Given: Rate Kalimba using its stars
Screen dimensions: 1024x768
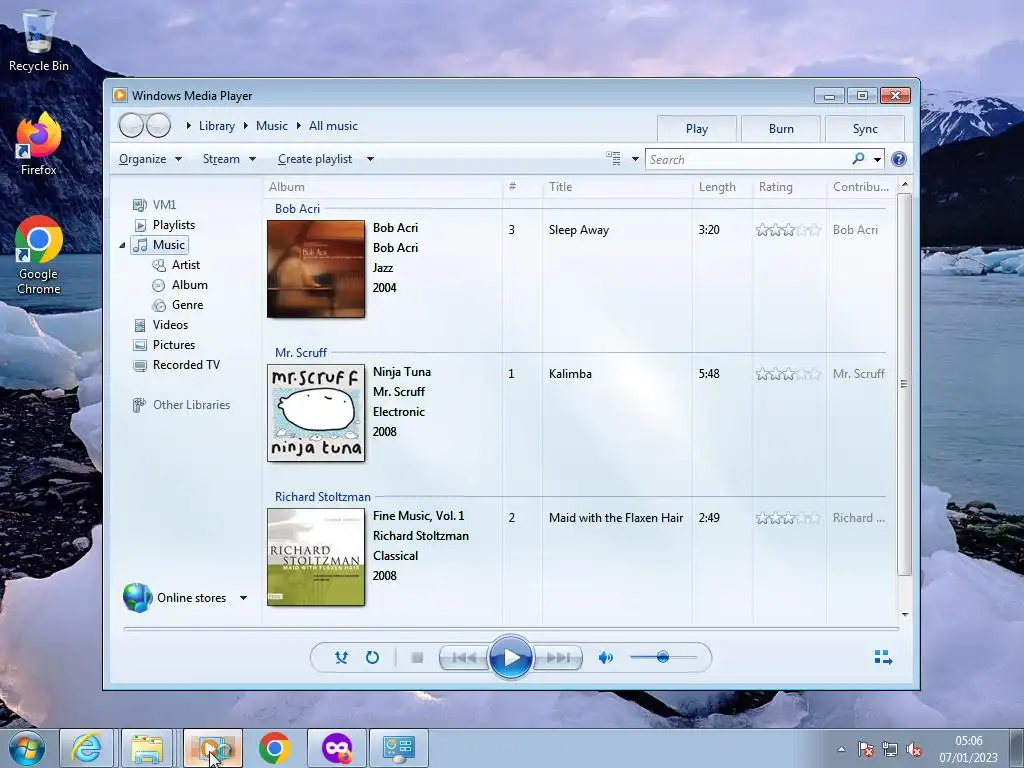Looking at the screenshot, I should [x=788, y=374].
